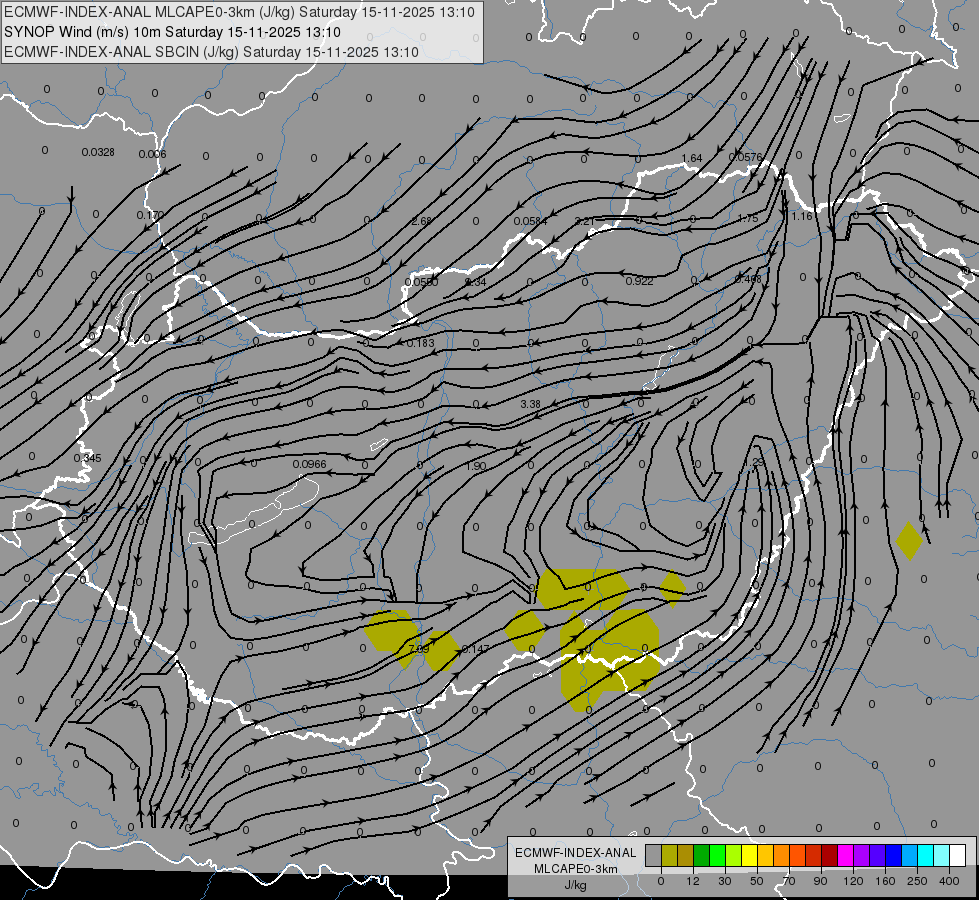Click the map value 0.468
The height and width of the screenshot is (900, 979).
[x=748, y=279]
